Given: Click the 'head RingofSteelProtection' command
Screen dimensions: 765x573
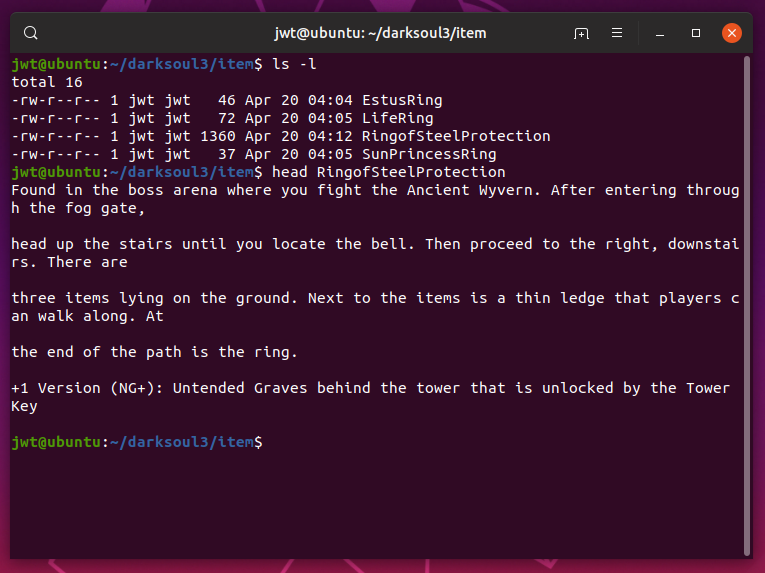Looking at the screenshot, I should pyautogui.click(x=388, y=172).
